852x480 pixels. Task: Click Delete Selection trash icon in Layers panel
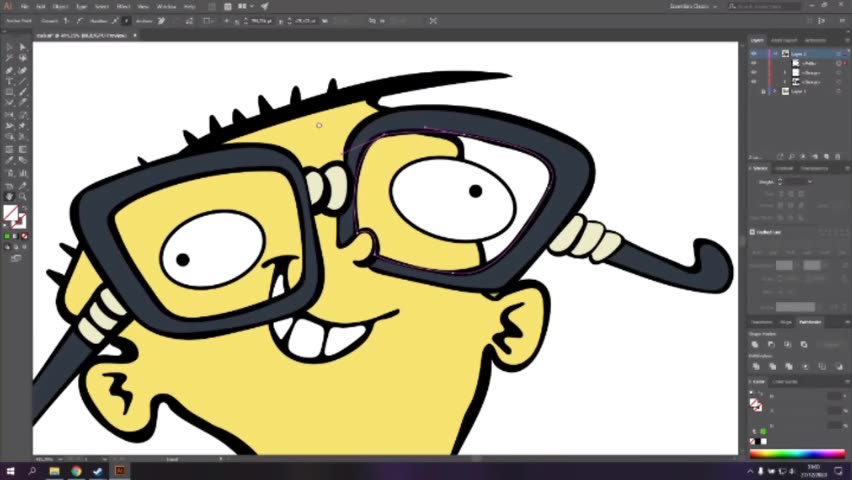point(838,157)
